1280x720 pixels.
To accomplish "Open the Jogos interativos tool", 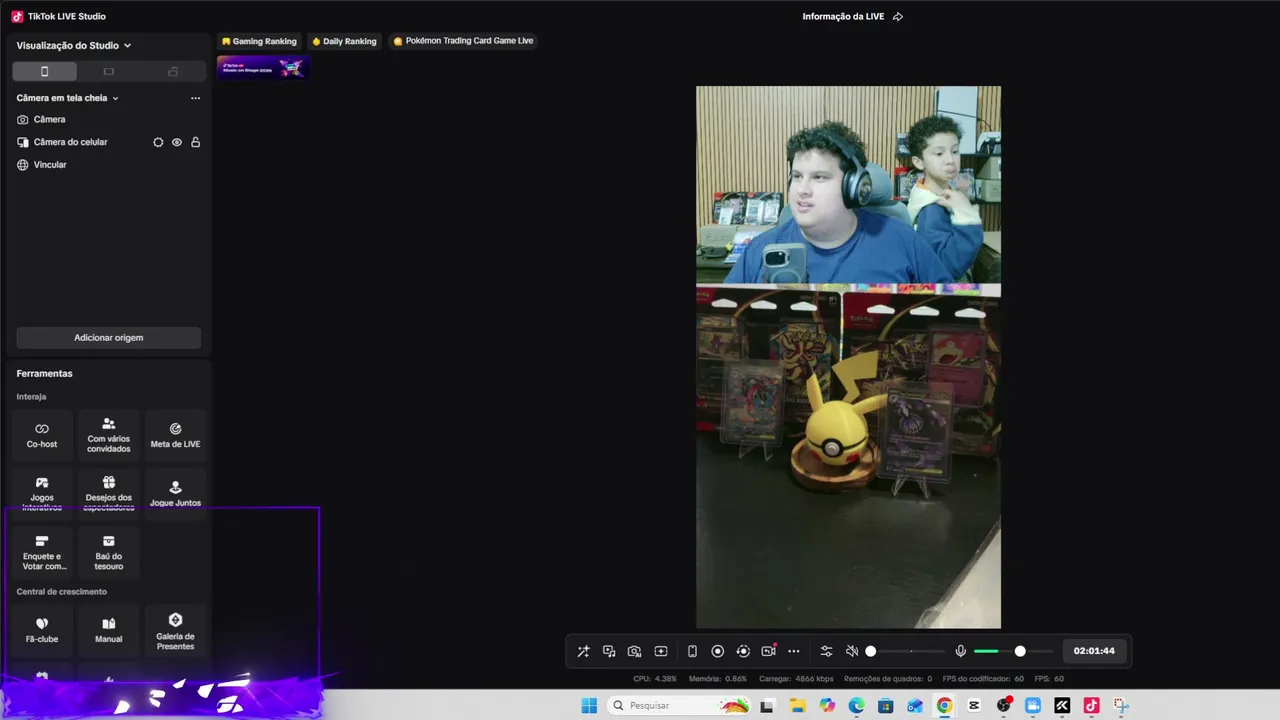I will pos(42,494).
